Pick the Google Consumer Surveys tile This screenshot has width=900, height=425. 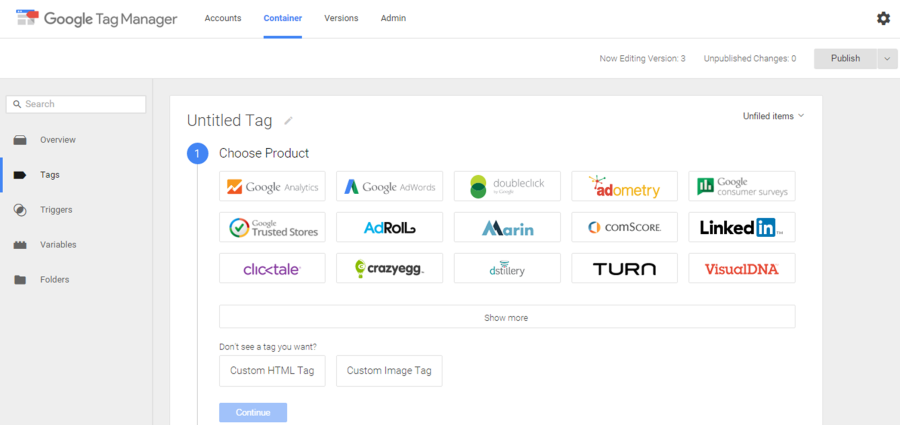(x=742, y=186)
